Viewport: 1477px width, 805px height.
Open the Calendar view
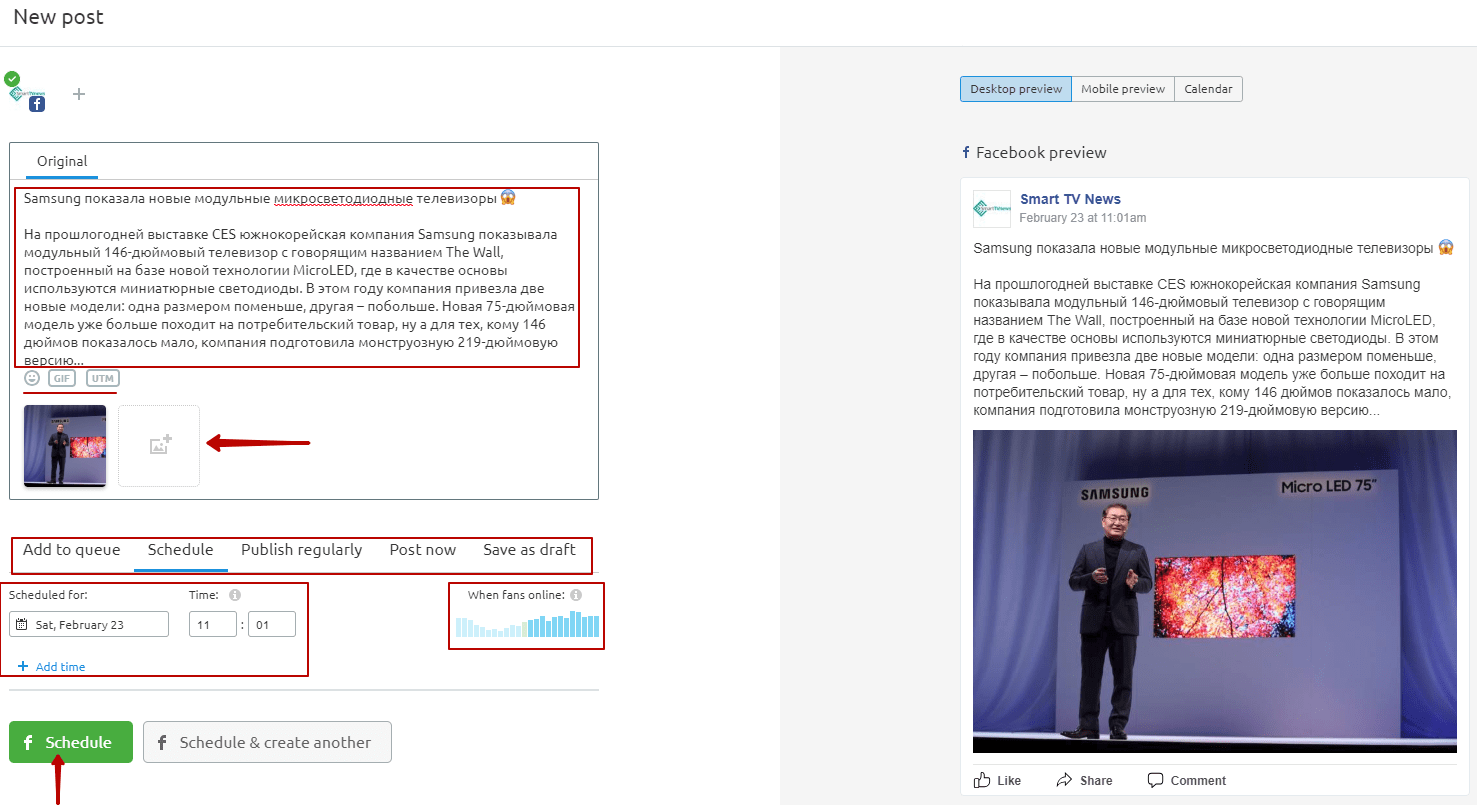(x=1208, y=89)
